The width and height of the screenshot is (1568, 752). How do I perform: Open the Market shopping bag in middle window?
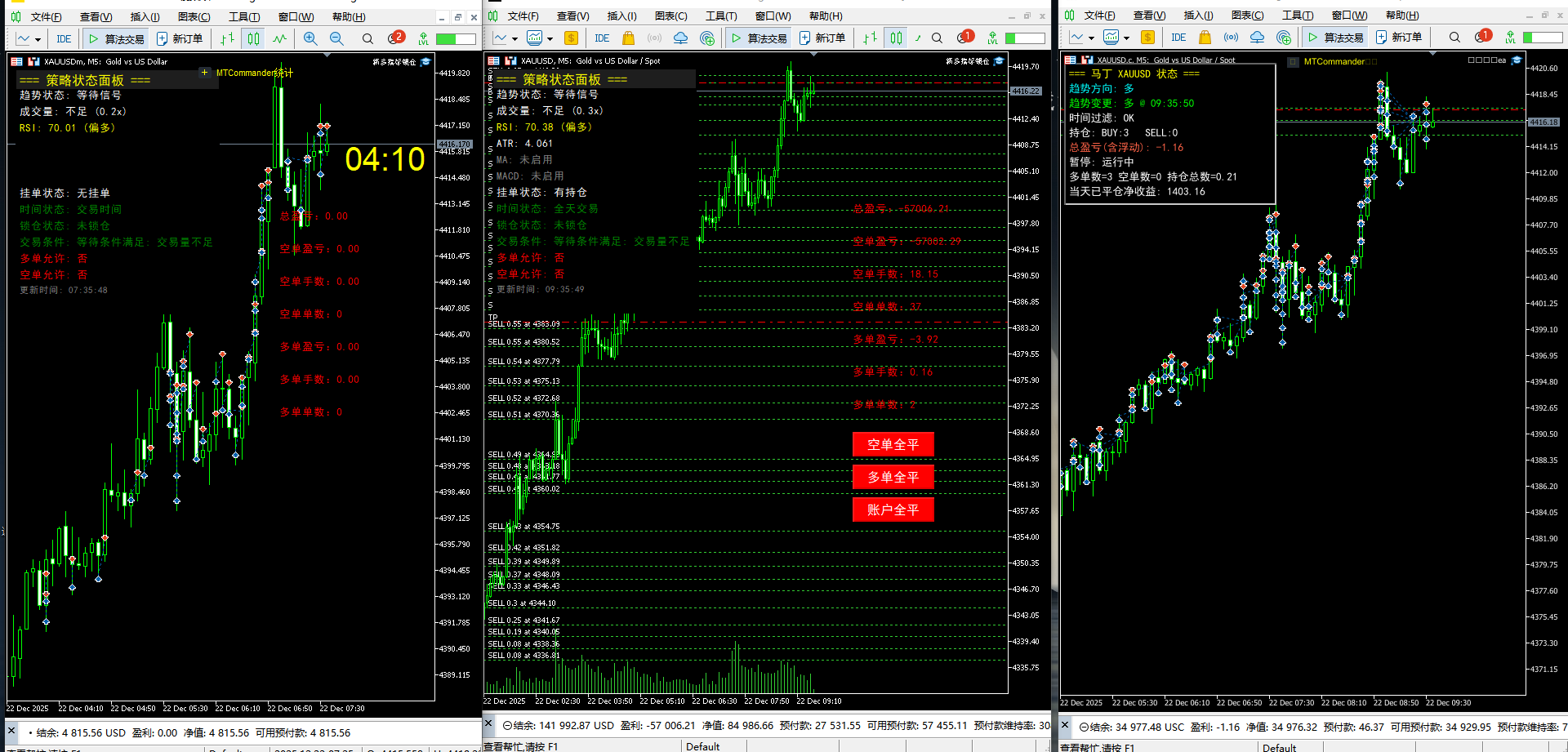coord(628,38)
